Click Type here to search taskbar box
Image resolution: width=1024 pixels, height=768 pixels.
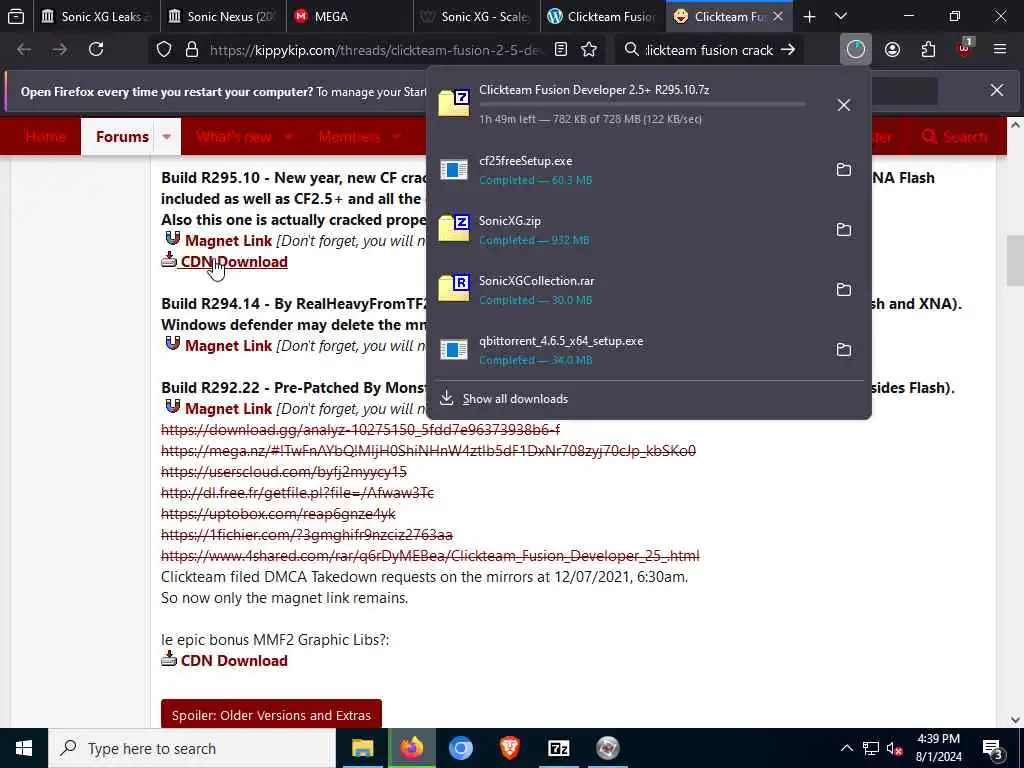point(192,748)
